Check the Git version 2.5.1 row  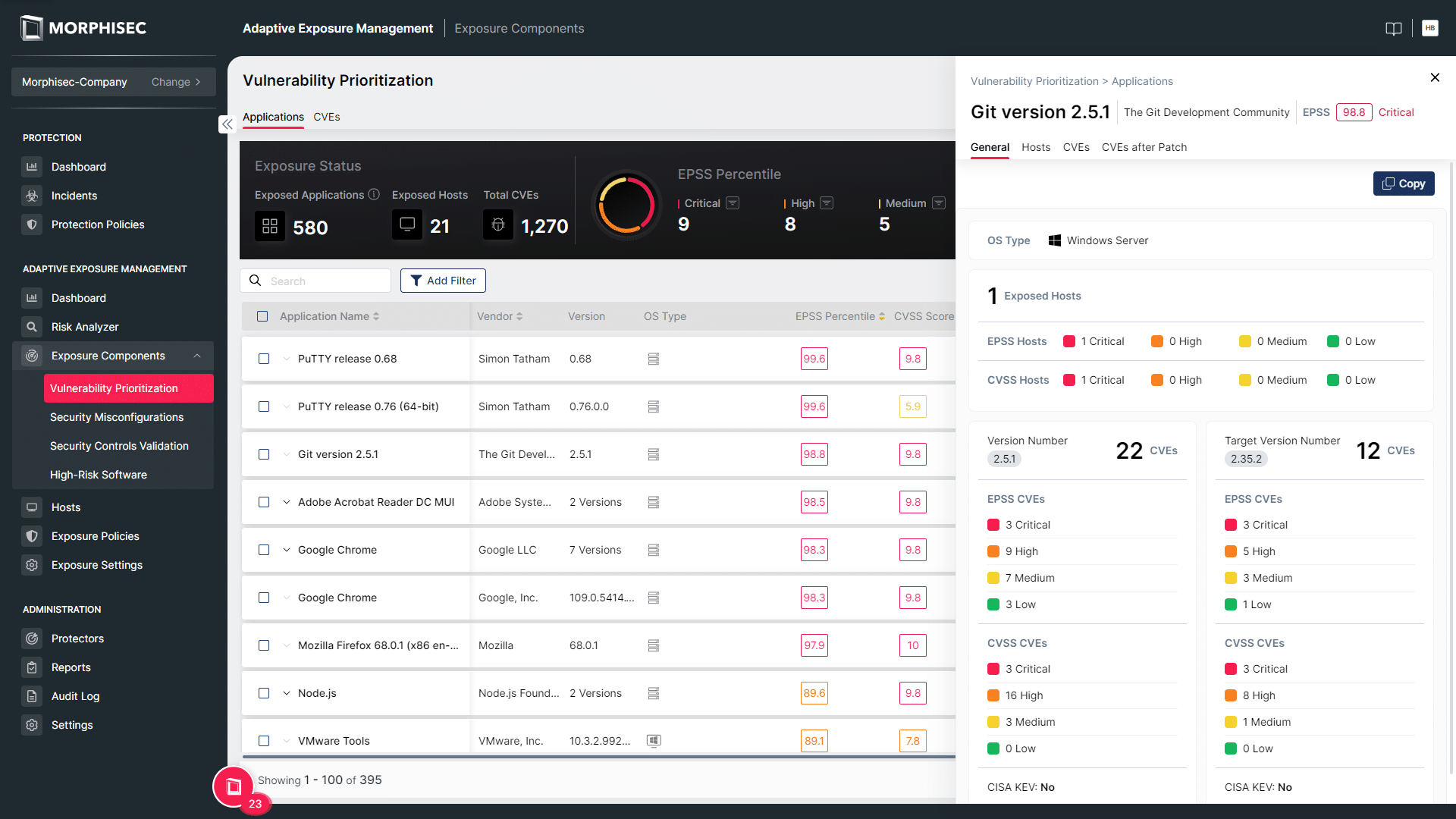264,454
